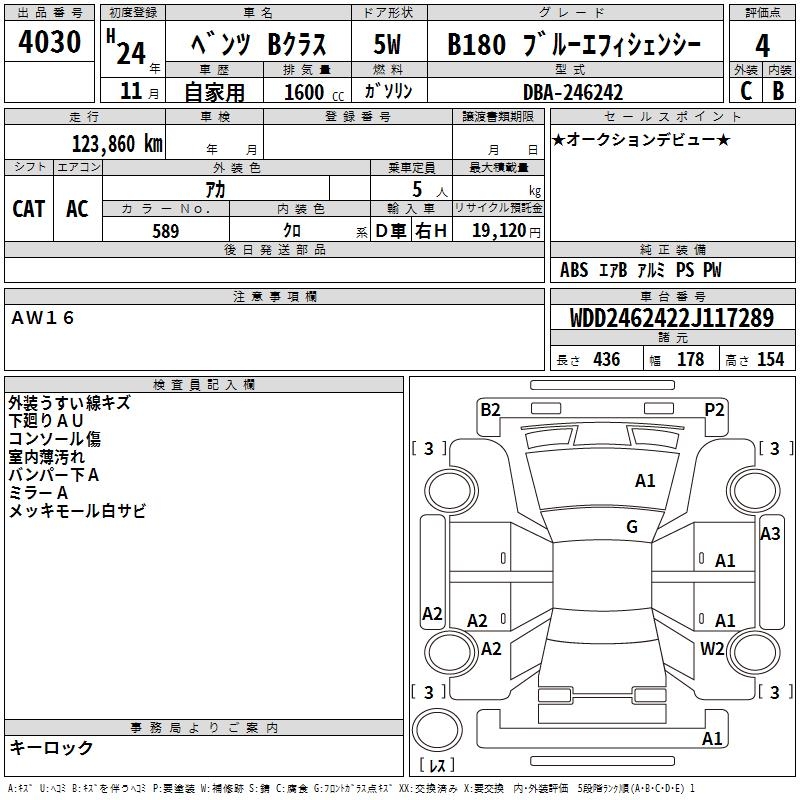Select the CAT shift type cell

(29, 209)
